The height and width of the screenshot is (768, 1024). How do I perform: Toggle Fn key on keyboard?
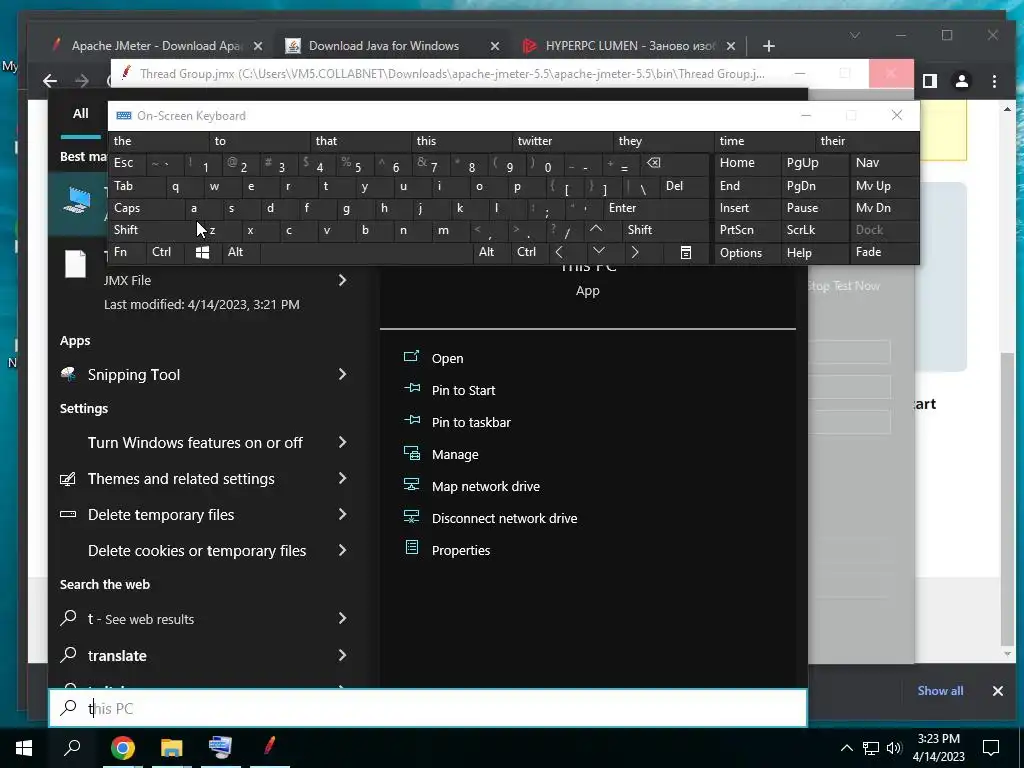click(x=120, y=252)
